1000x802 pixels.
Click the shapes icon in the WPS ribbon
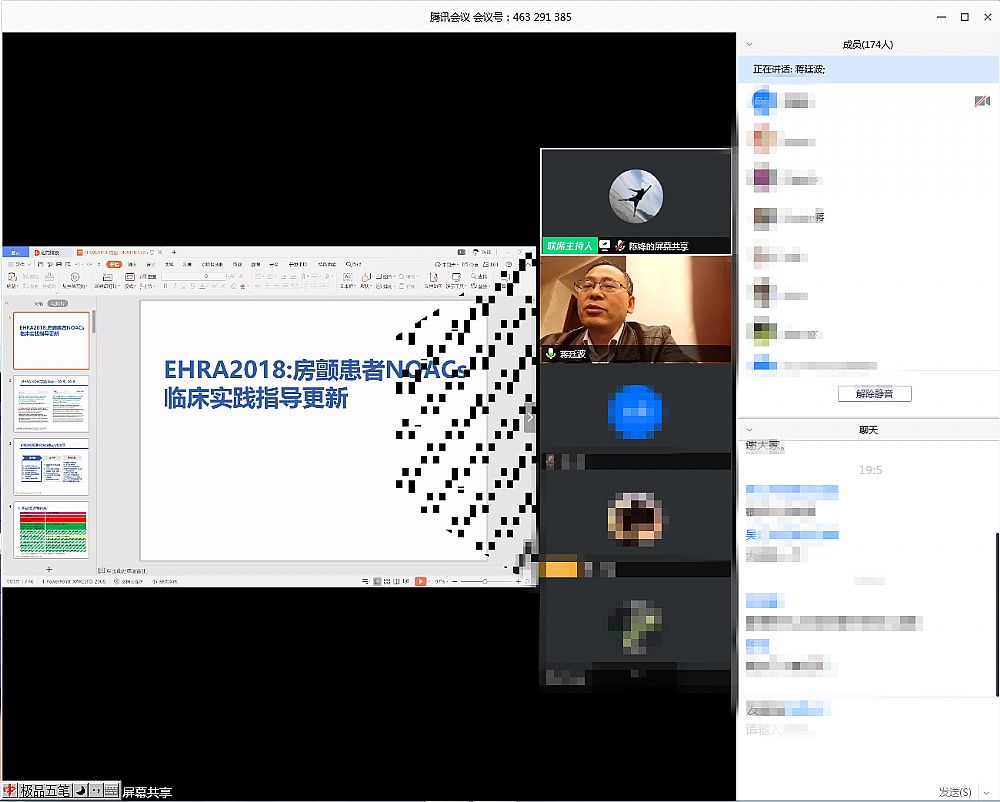[x=365, y=277]
